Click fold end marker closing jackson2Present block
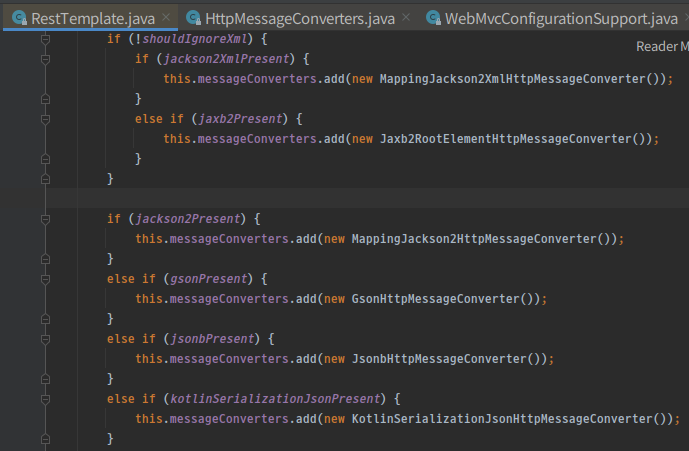Viewport: 689px width, 451px height. point(45,259)
